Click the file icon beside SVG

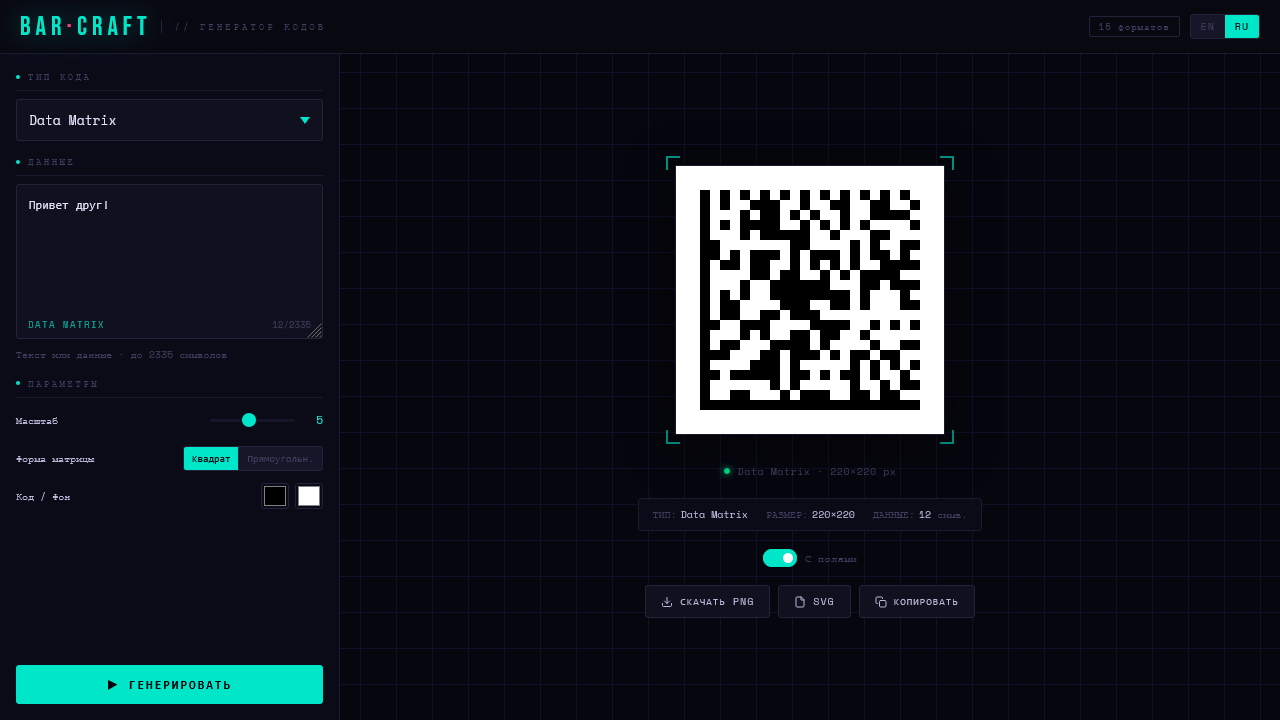tap(800, 602)
